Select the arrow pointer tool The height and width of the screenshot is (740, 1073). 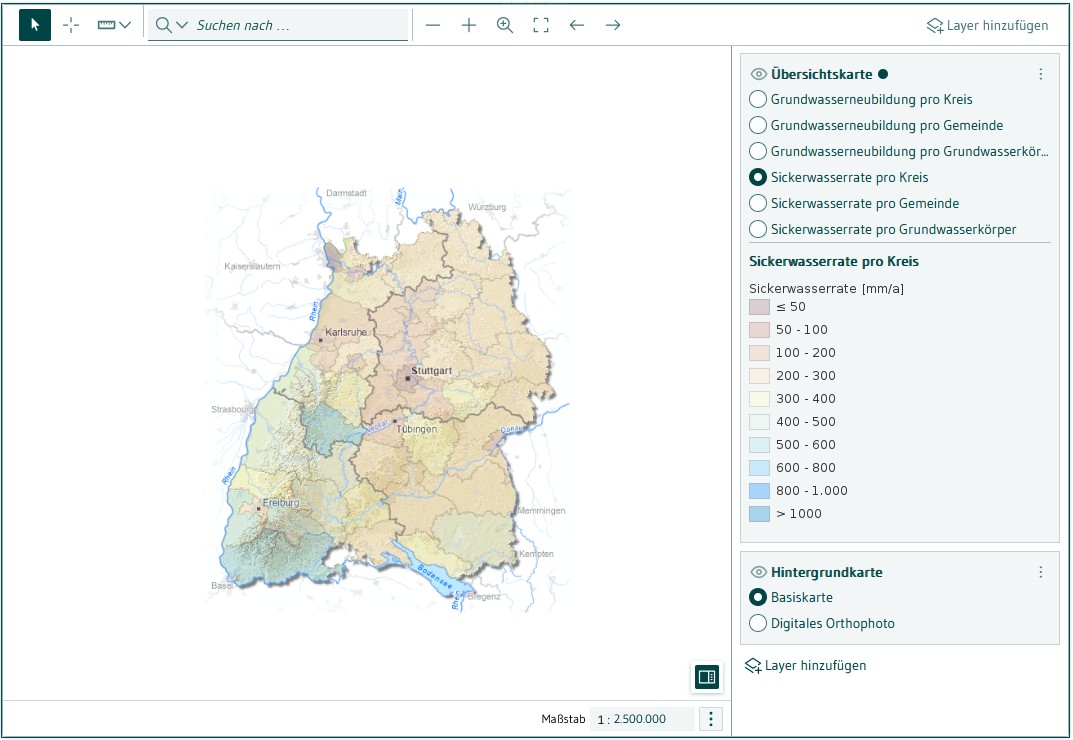pos(35,25)
